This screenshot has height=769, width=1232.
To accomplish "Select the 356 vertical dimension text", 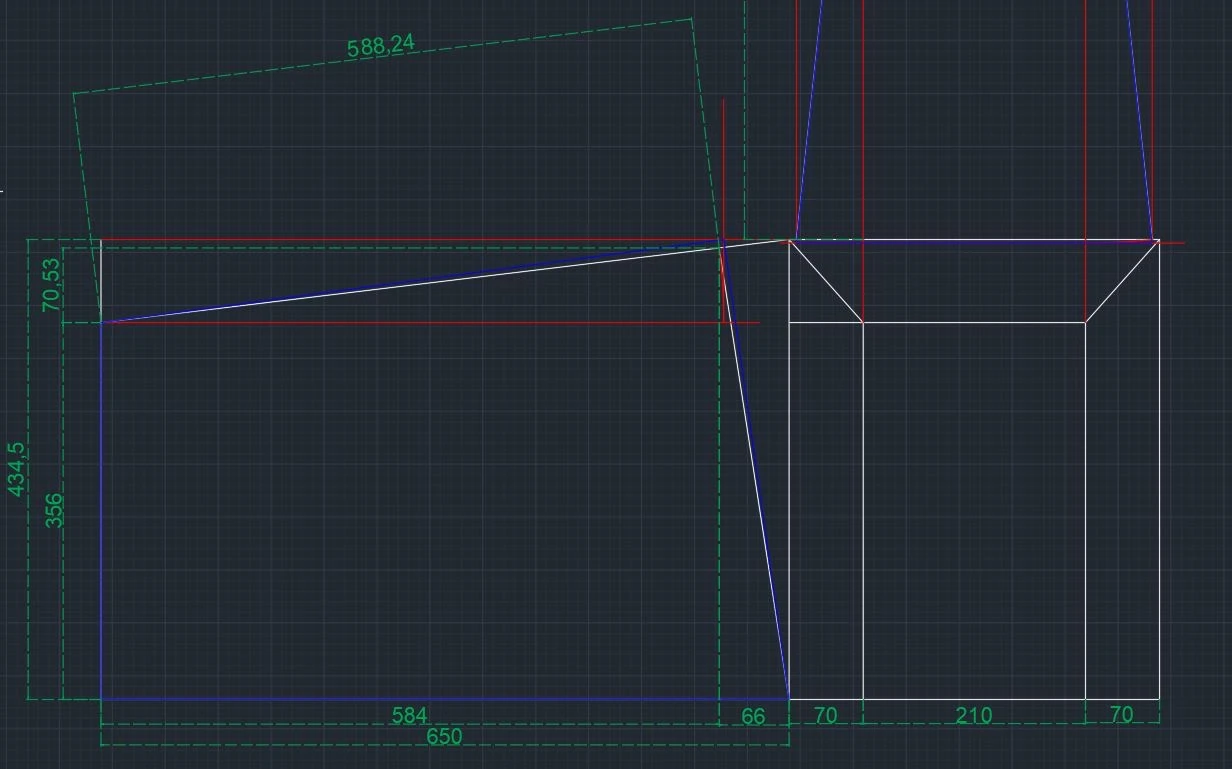I will 54,510.
